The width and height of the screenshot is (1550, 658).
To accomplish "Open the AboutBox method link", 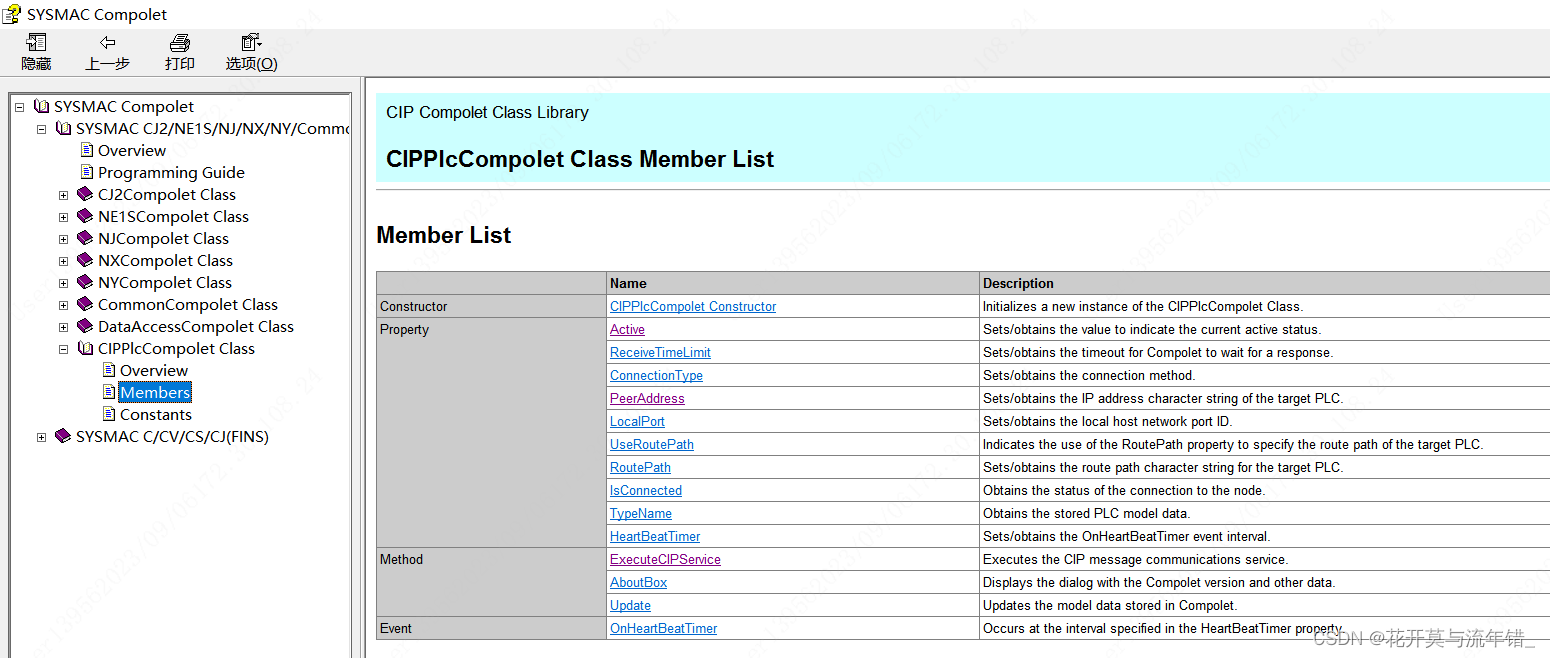I will coord(638,582).
